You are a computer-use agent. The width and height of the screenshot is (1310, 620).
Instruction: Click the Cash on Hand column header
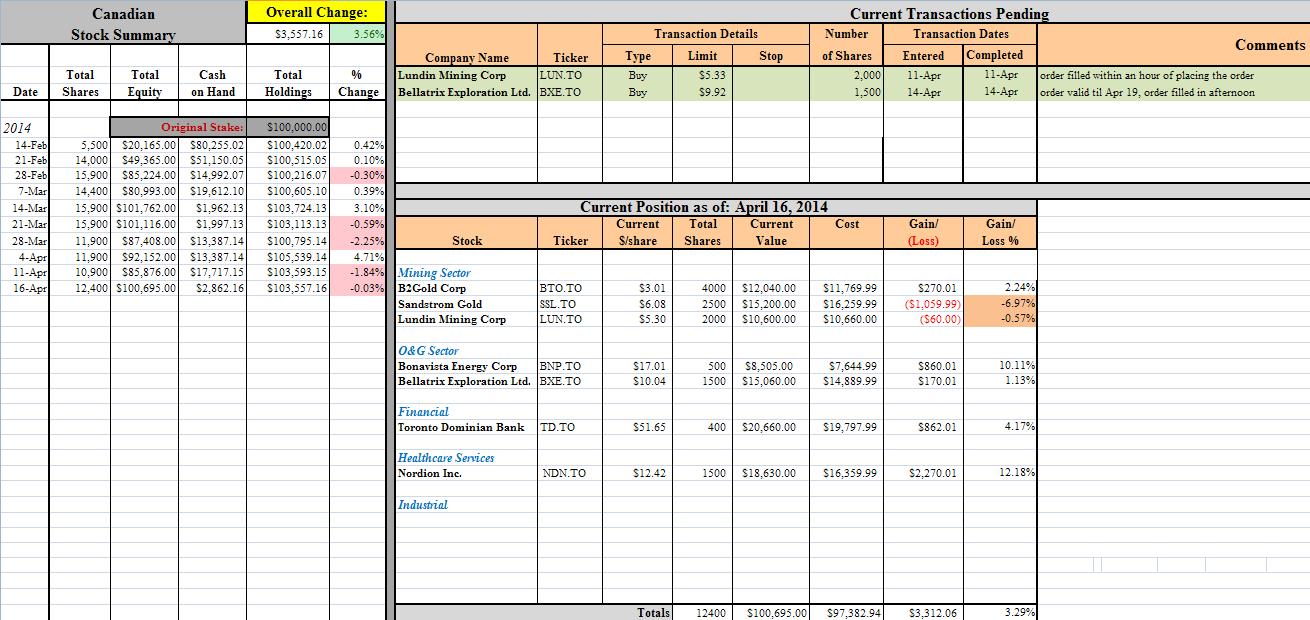pyautogui.click(x=212, y=83)
